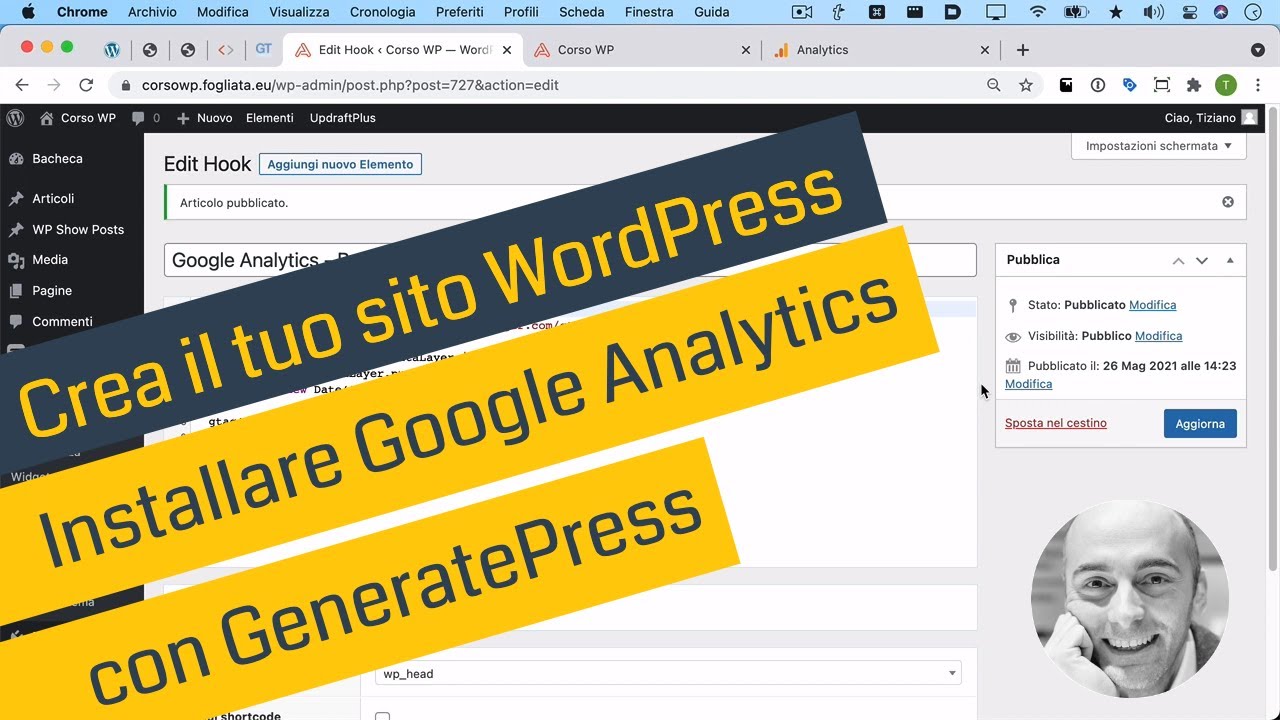Open the WordPress logo menu in admin bar

(x=15, y=118)
